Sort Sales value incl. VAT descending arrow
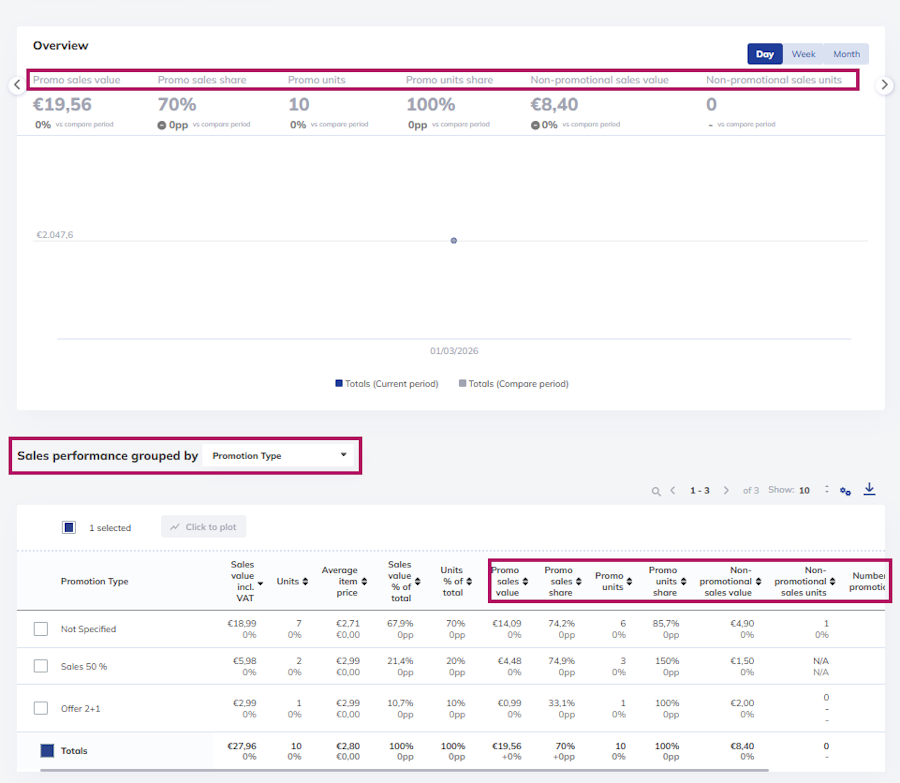Viewport: 900px width, 783px height. [x=260, y=583]
